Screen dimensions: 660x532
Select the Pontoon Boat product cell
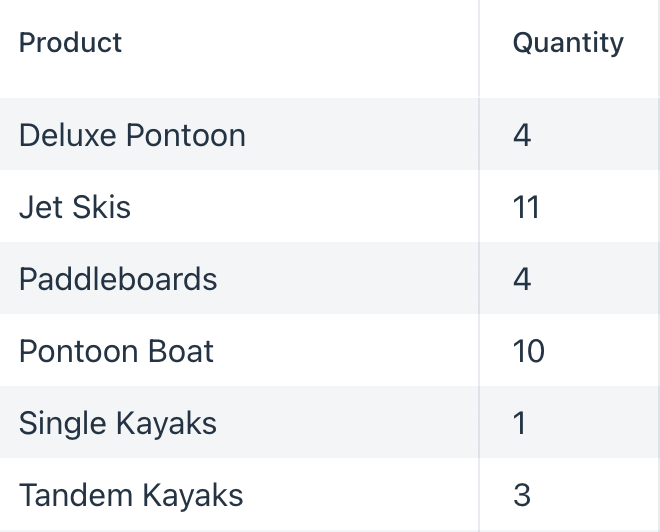tap(239, 351)
